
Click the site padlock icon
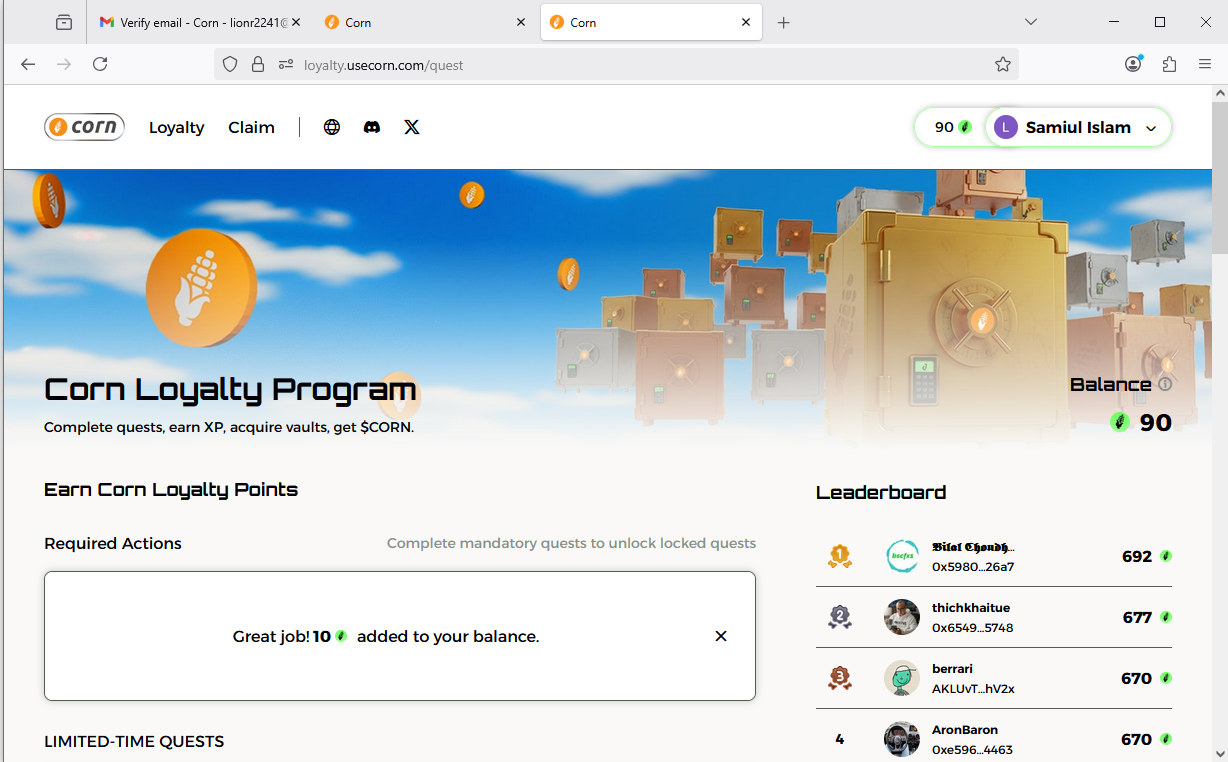pos(258,64)
